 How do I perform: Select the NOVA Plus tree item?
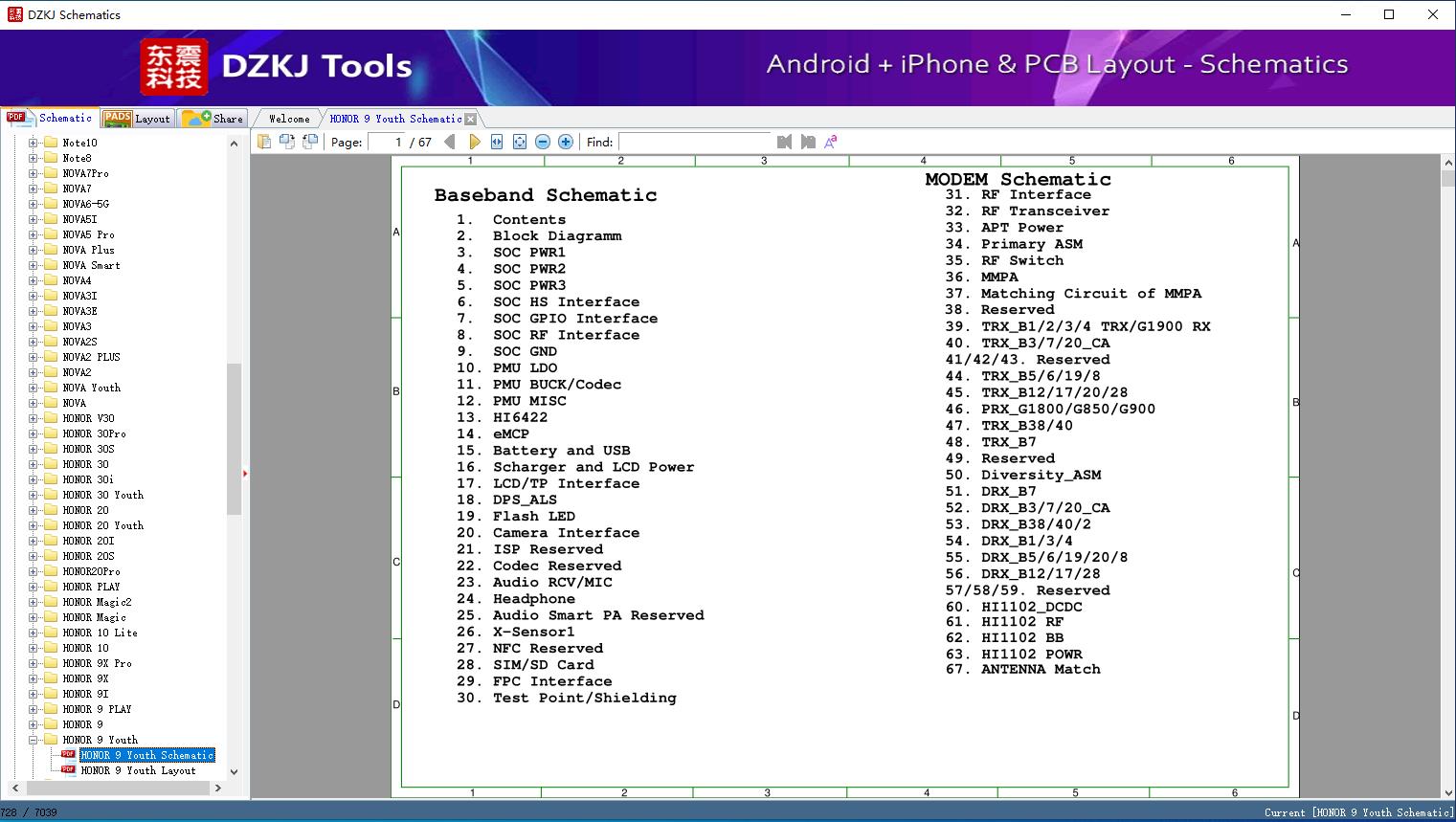point(89,250)
